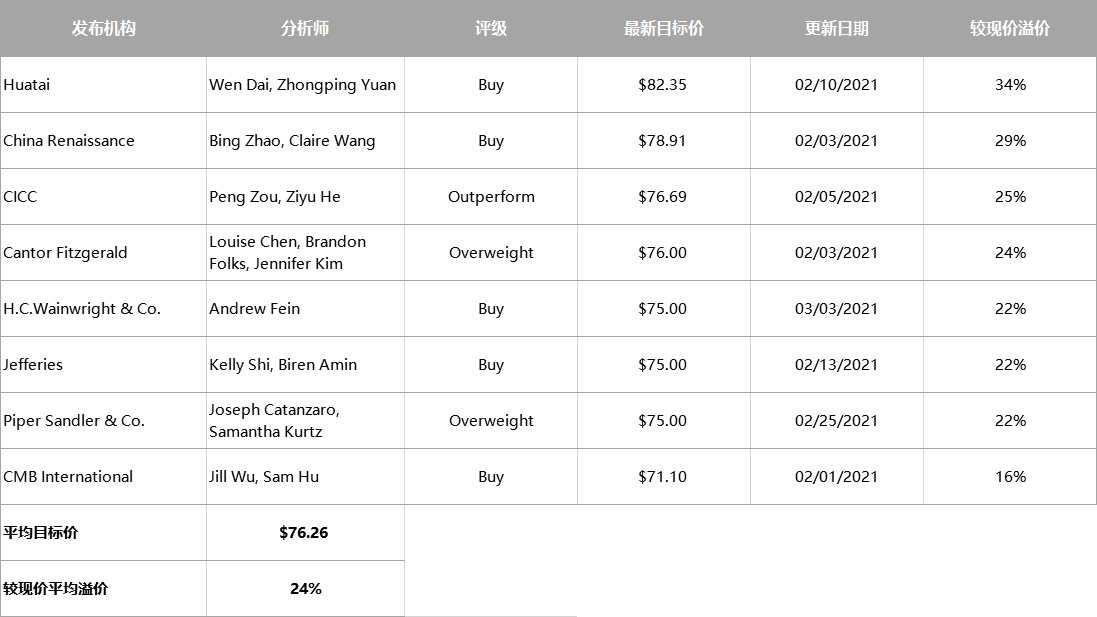This screenshot has width=1097, height=617.
Task: Select the 较现价平均溢价 label cell
Action: coord(104,588)
